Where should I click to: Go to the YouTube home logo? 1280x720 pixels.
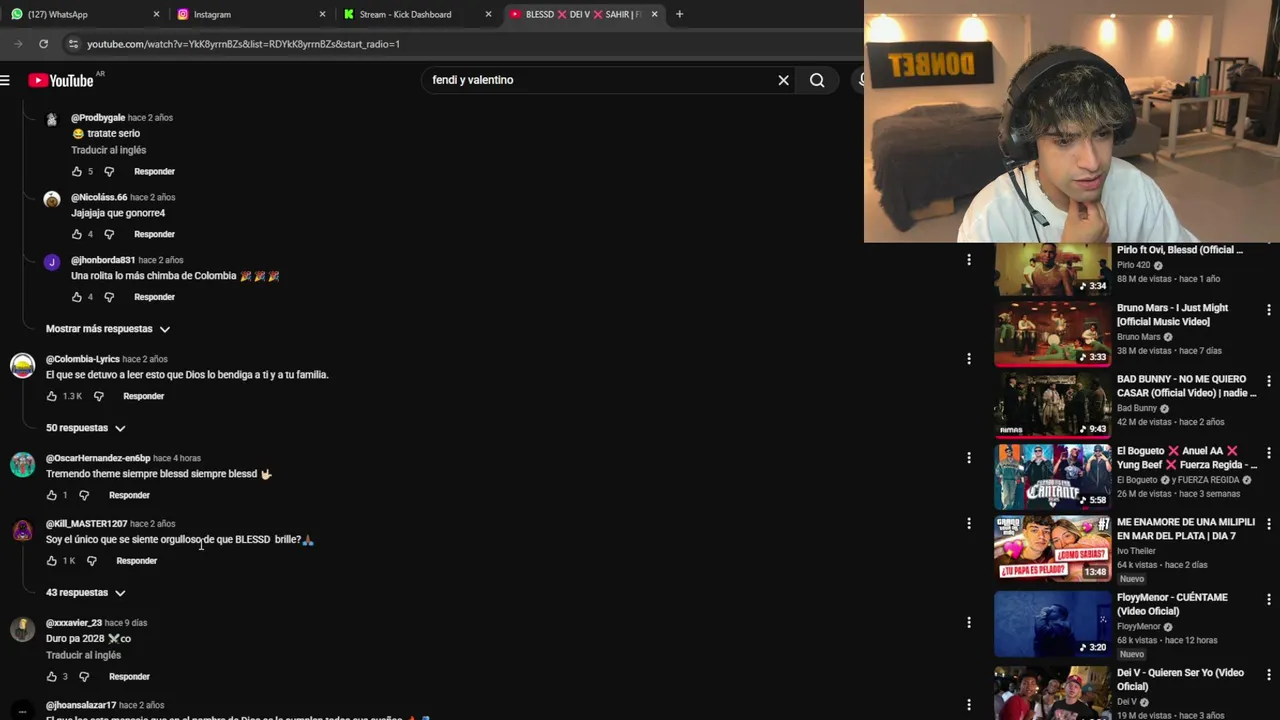(x=61, y=80)
